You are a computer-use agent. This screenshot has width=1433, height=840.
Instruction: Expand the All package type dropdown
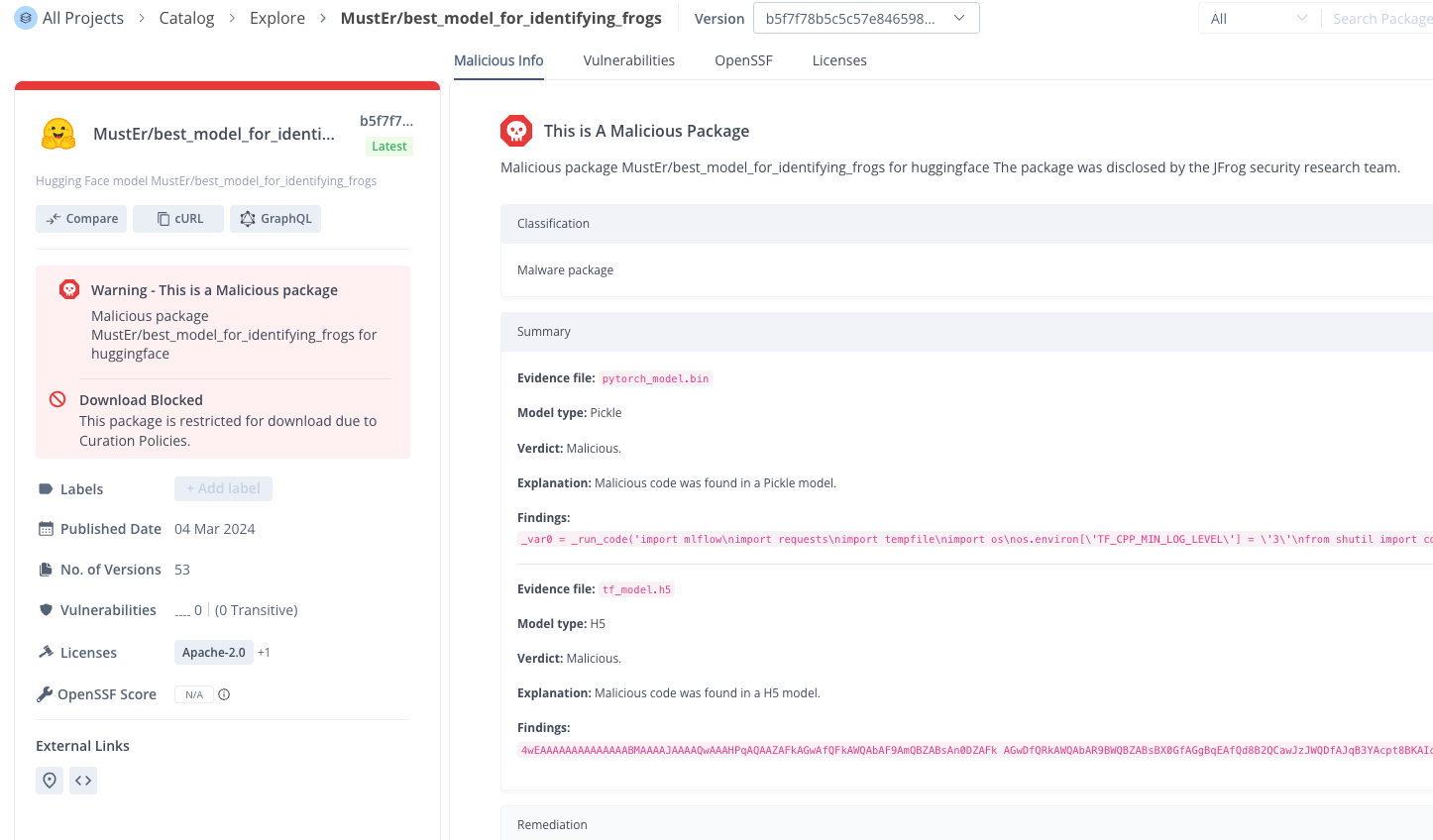[1258, 19]
